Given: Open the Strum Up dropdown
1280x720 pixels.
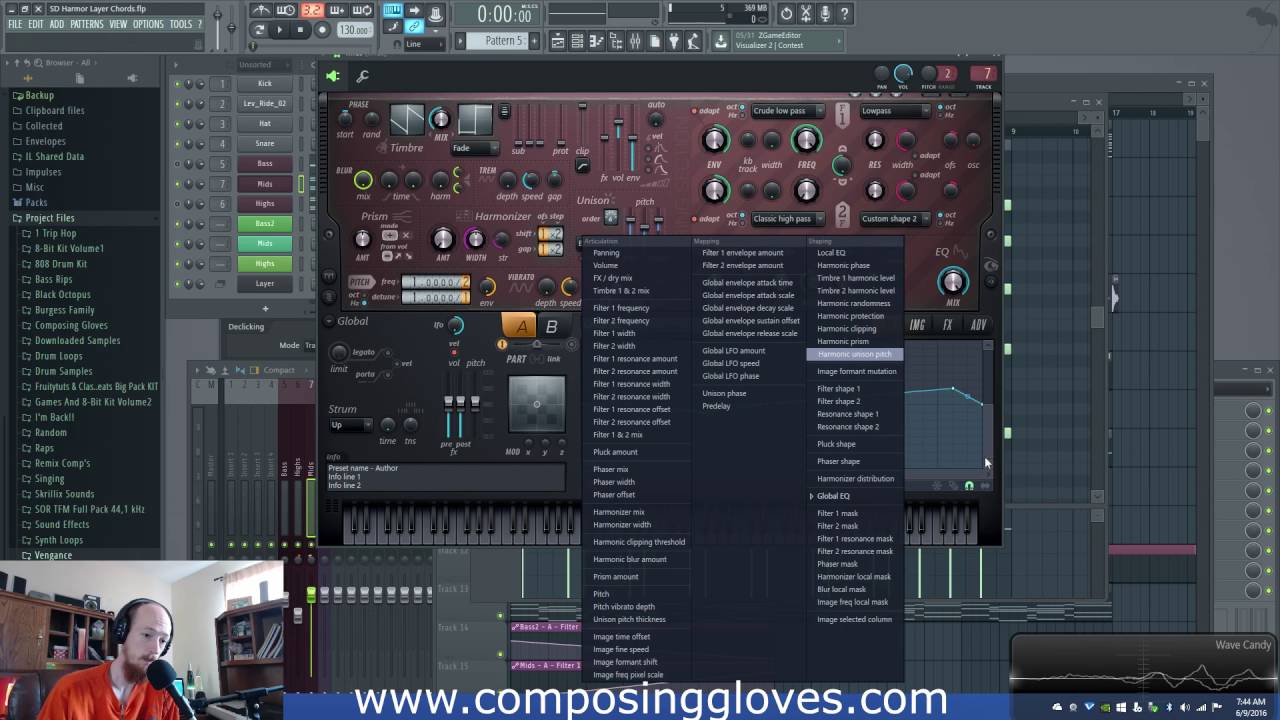Looking at the screenshot, I should pyautogui.click(x=351, y=425).
